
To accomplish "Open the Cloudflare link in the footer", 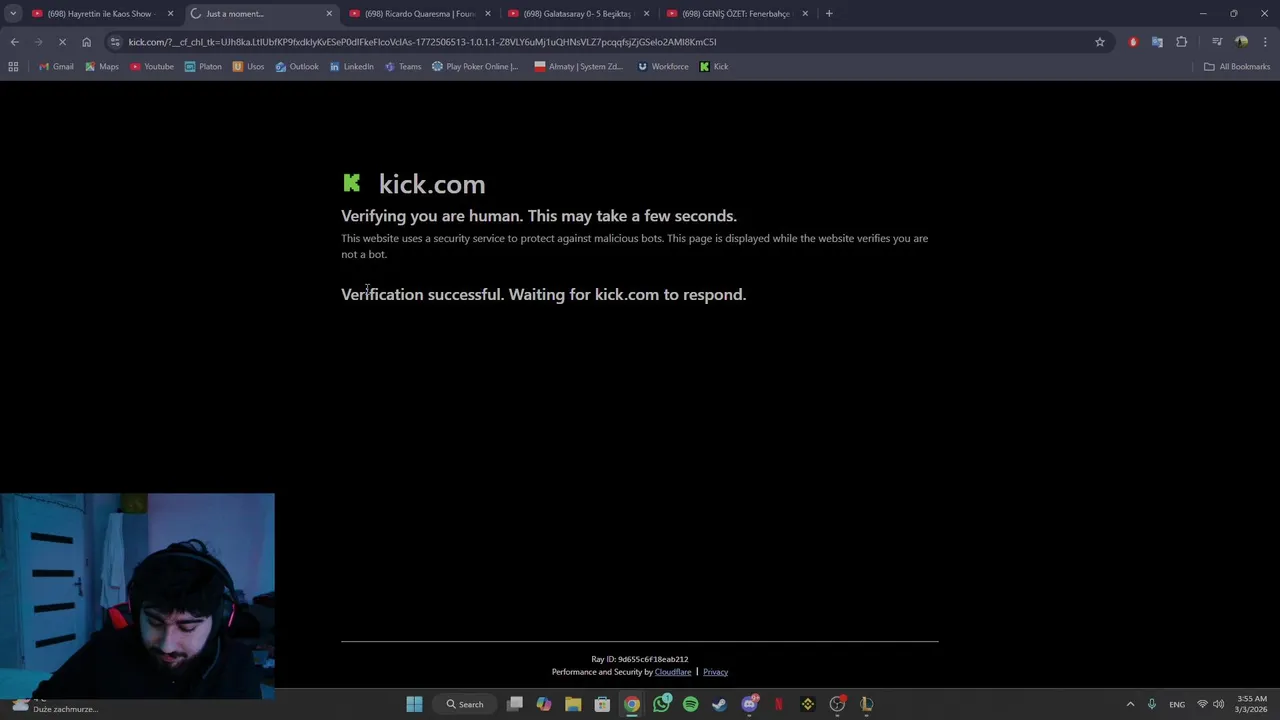I will coord(673,672).
